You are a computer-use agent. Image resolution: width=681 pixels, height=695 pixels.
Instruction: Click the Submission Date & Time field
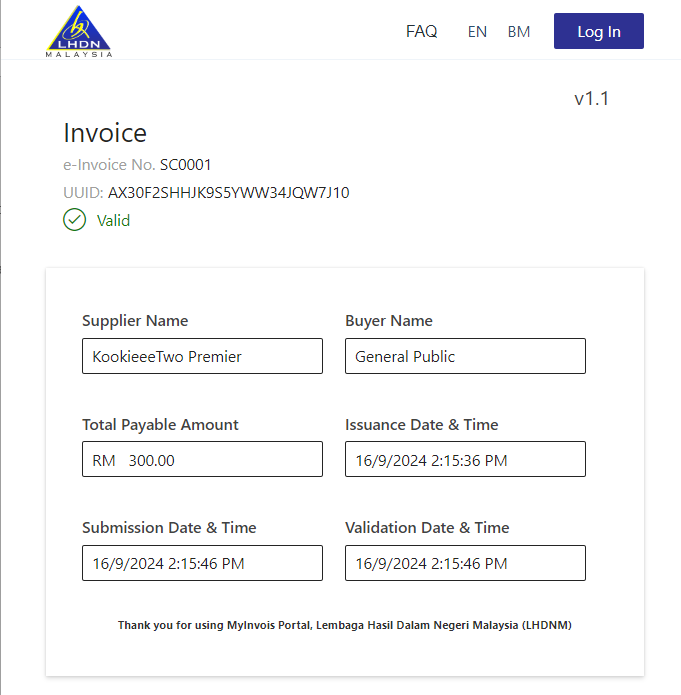click(202, 563)
